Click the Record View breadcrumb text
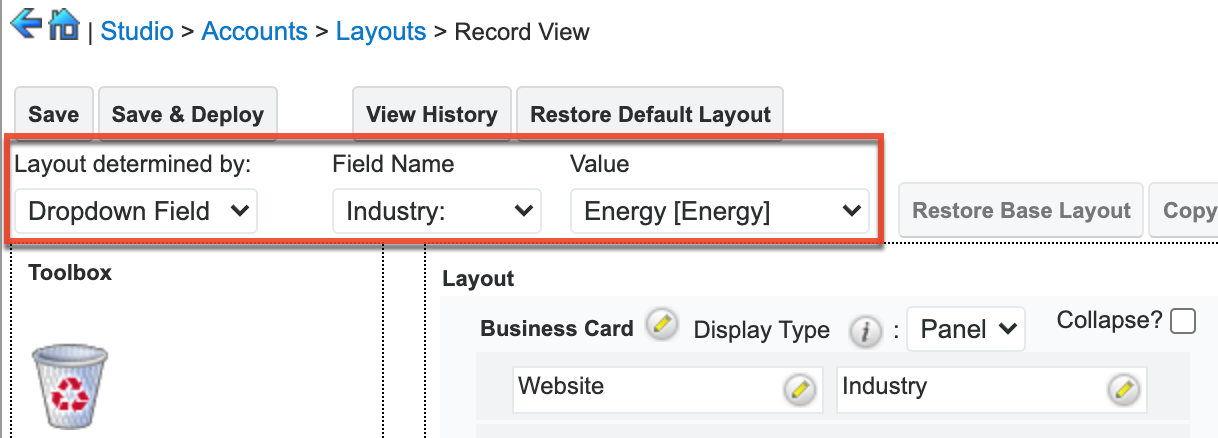 coord(522,31)
